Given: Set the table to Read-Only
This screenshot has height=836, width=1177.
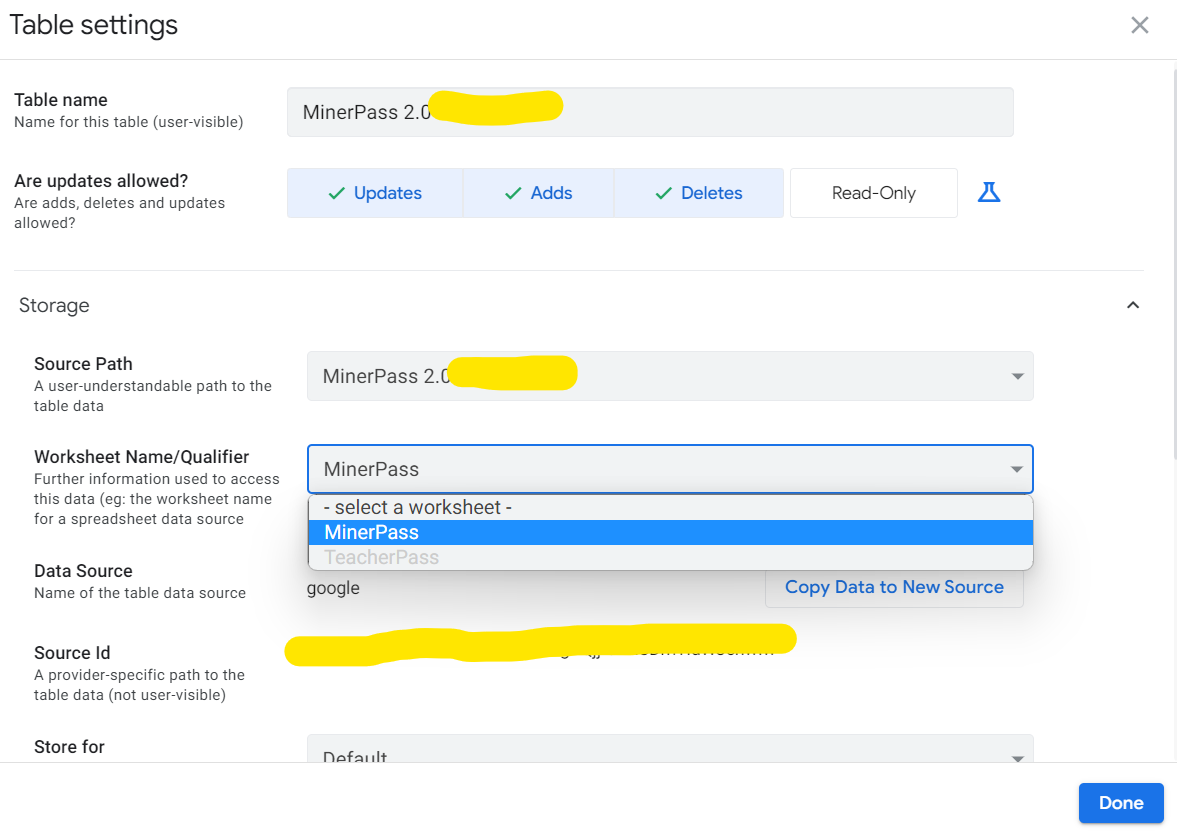Looking at the screenshot, I should tap(873, 193).
